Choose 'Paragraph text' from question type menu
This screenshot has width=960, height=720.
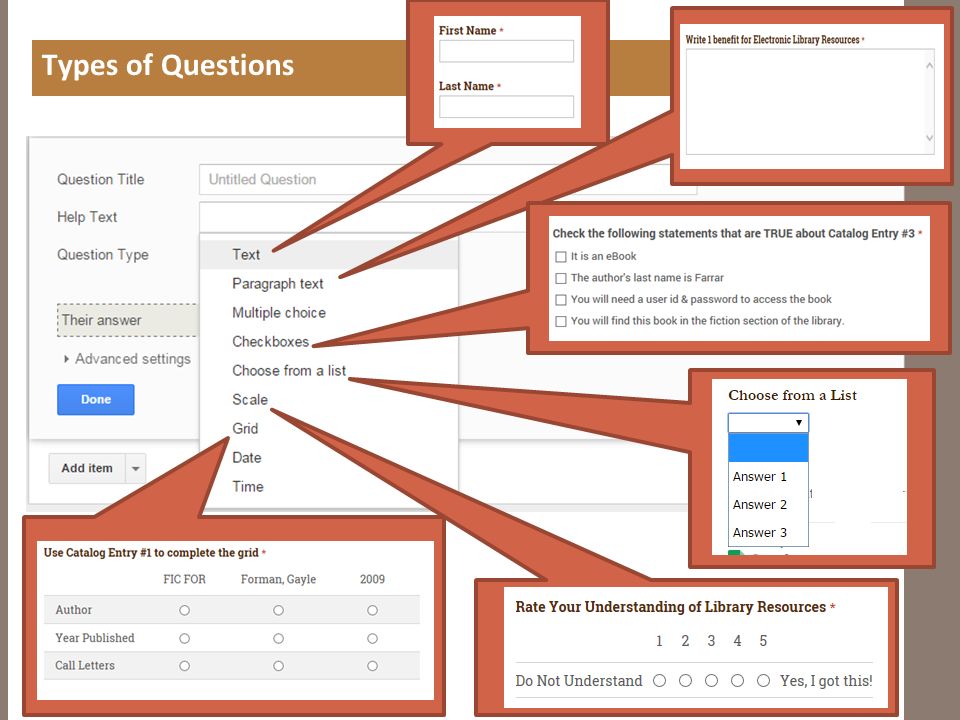277,283
